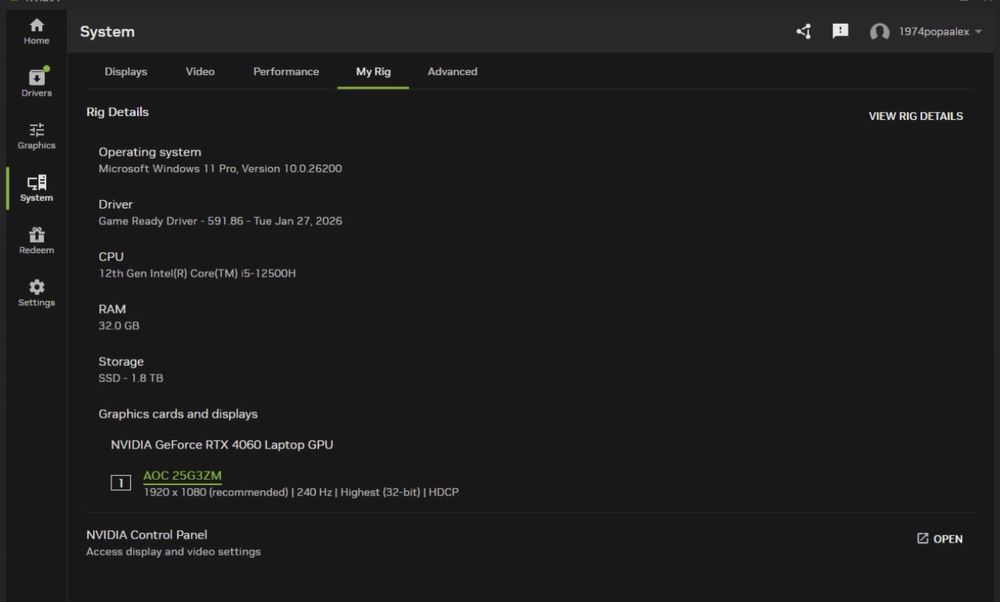Click the NVIDIA Control Panel label

coord(147,534)
